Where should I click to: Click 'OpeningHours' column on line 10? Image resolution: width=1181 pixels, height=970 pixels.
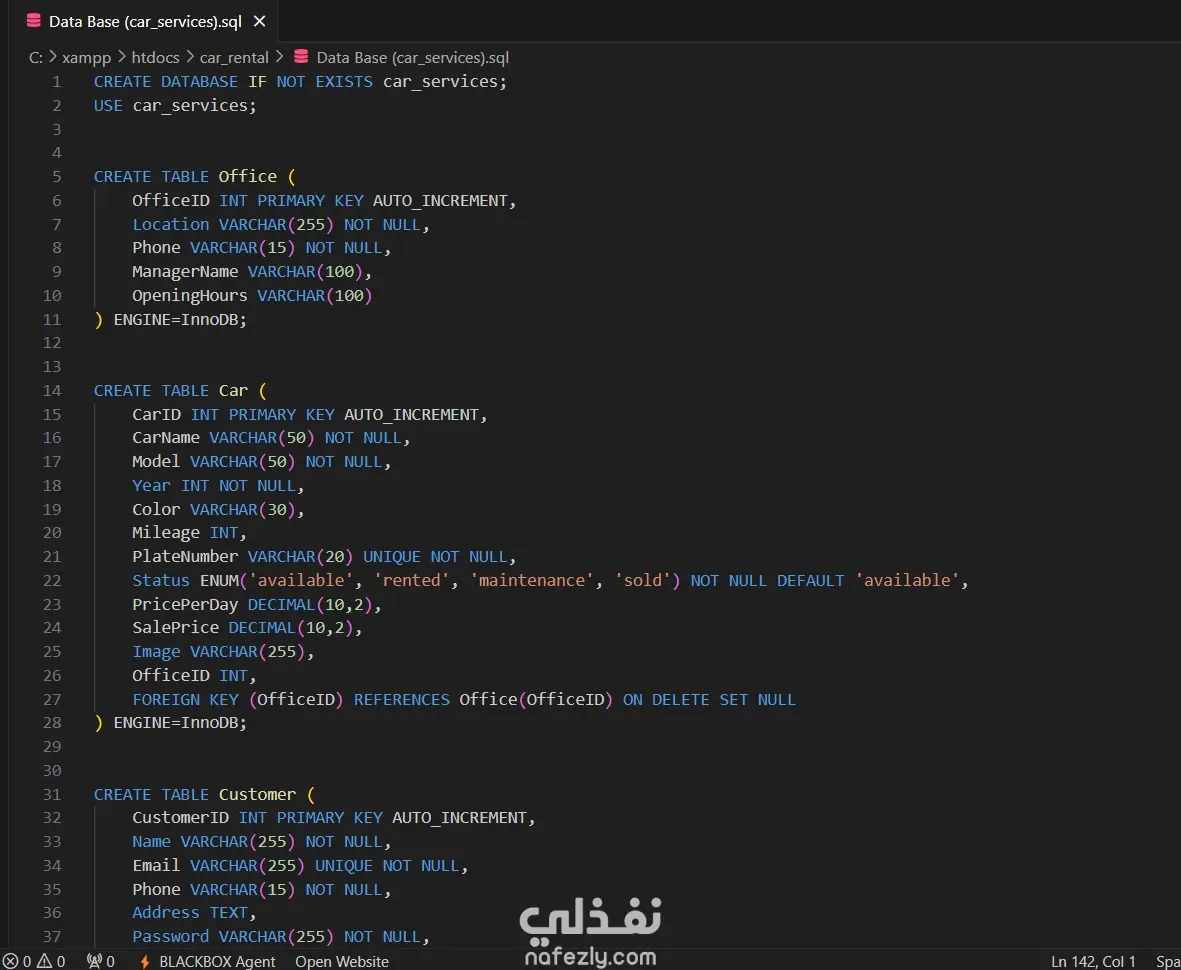(x=190, y=295)
